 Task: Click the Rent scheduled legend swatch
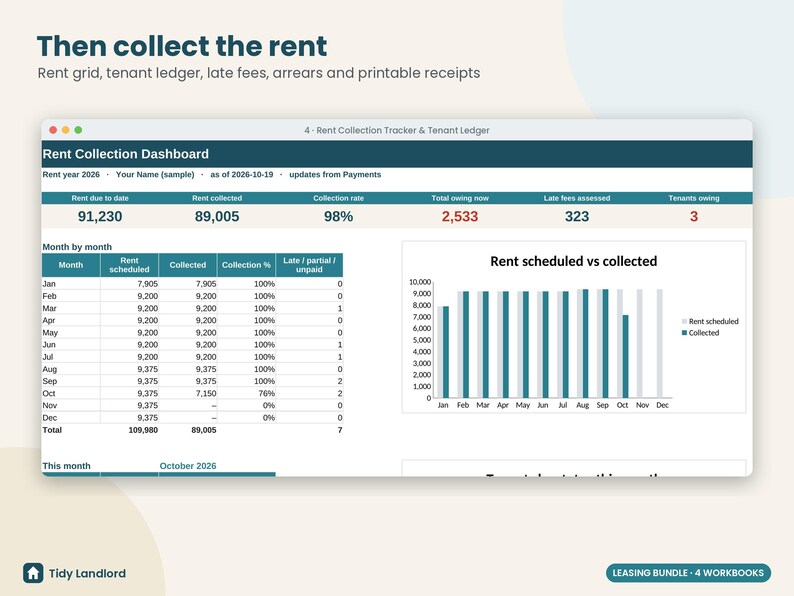(x=685, y=322)
